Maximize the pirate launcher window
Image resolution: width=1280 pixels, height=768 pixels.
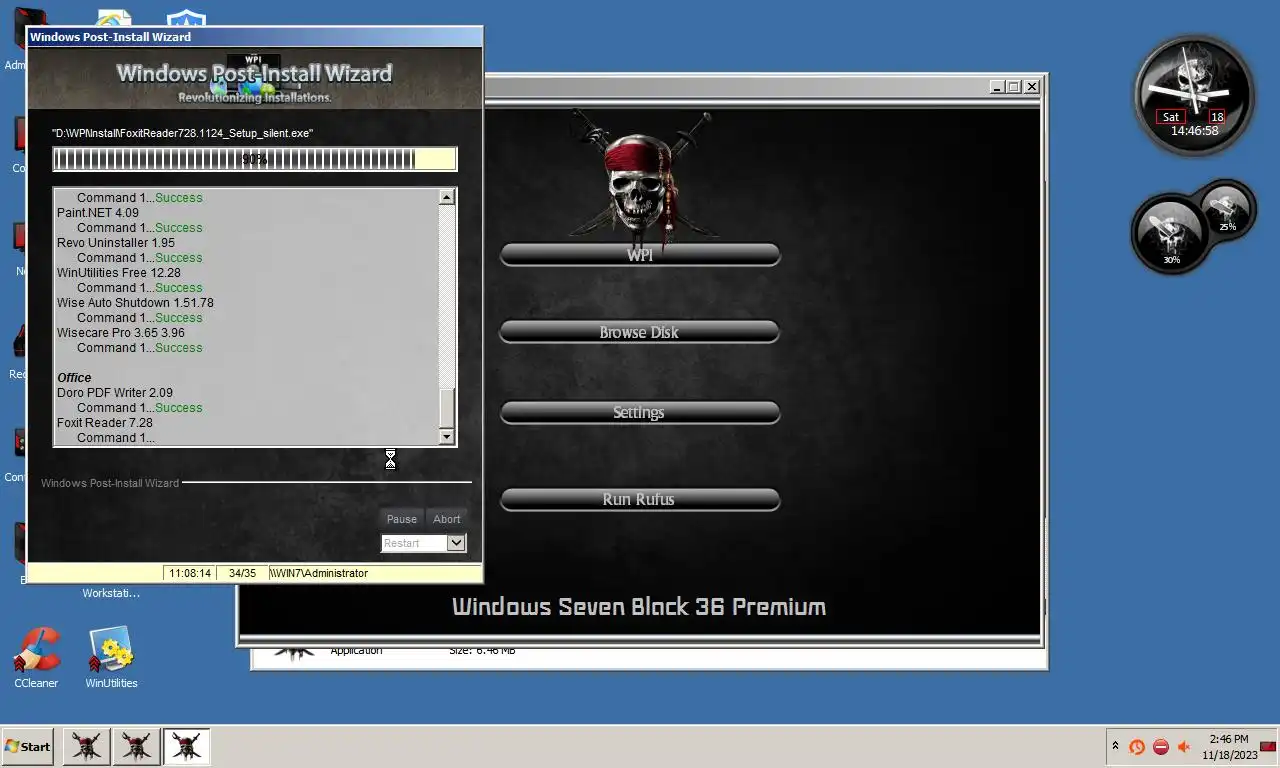[1014, 87]
